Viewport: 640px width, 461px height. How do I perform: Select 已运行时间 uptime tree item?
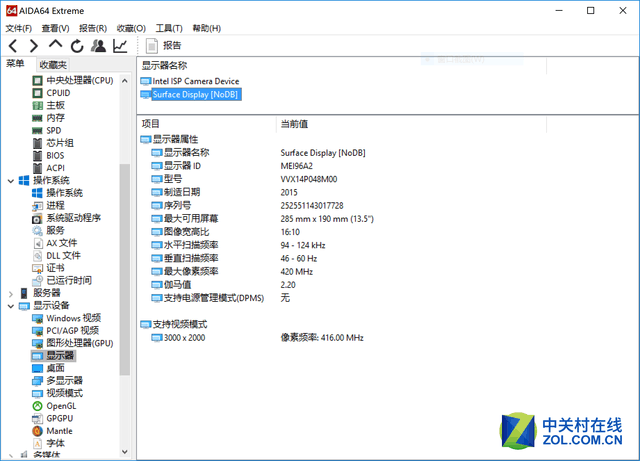62,281
